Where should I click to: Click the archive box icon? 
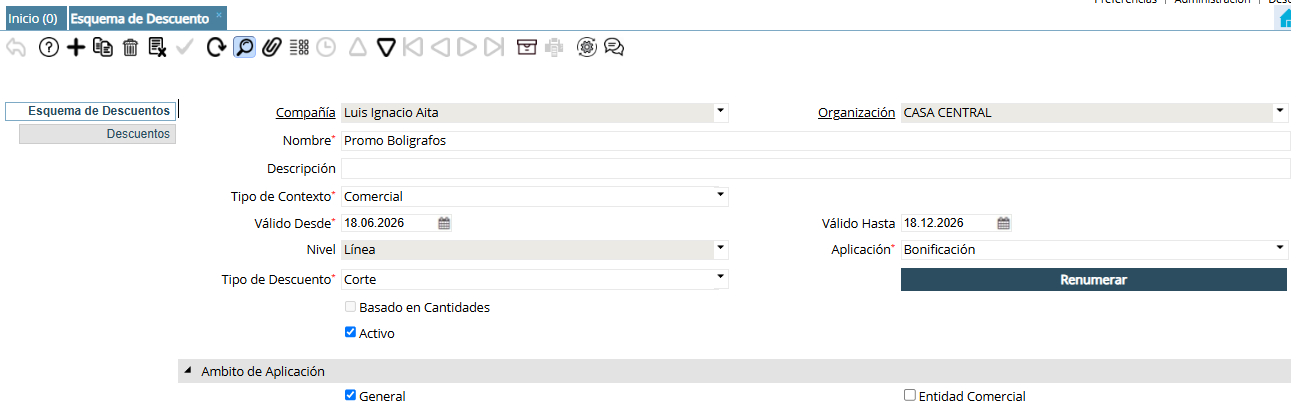pyautogui.click(x=527, y=47)
